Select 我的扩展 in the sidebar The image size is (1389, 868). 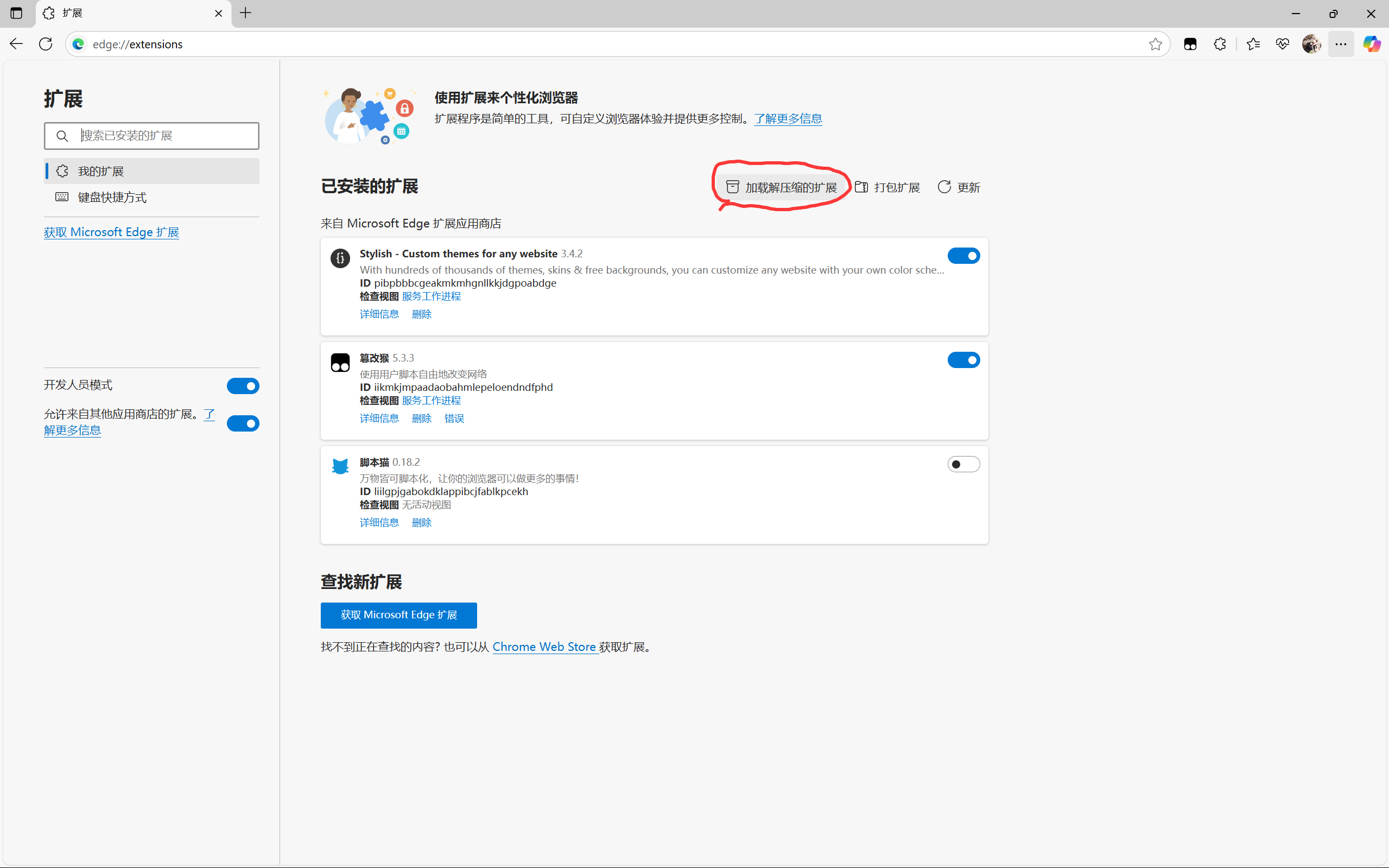tap(101, 171)
